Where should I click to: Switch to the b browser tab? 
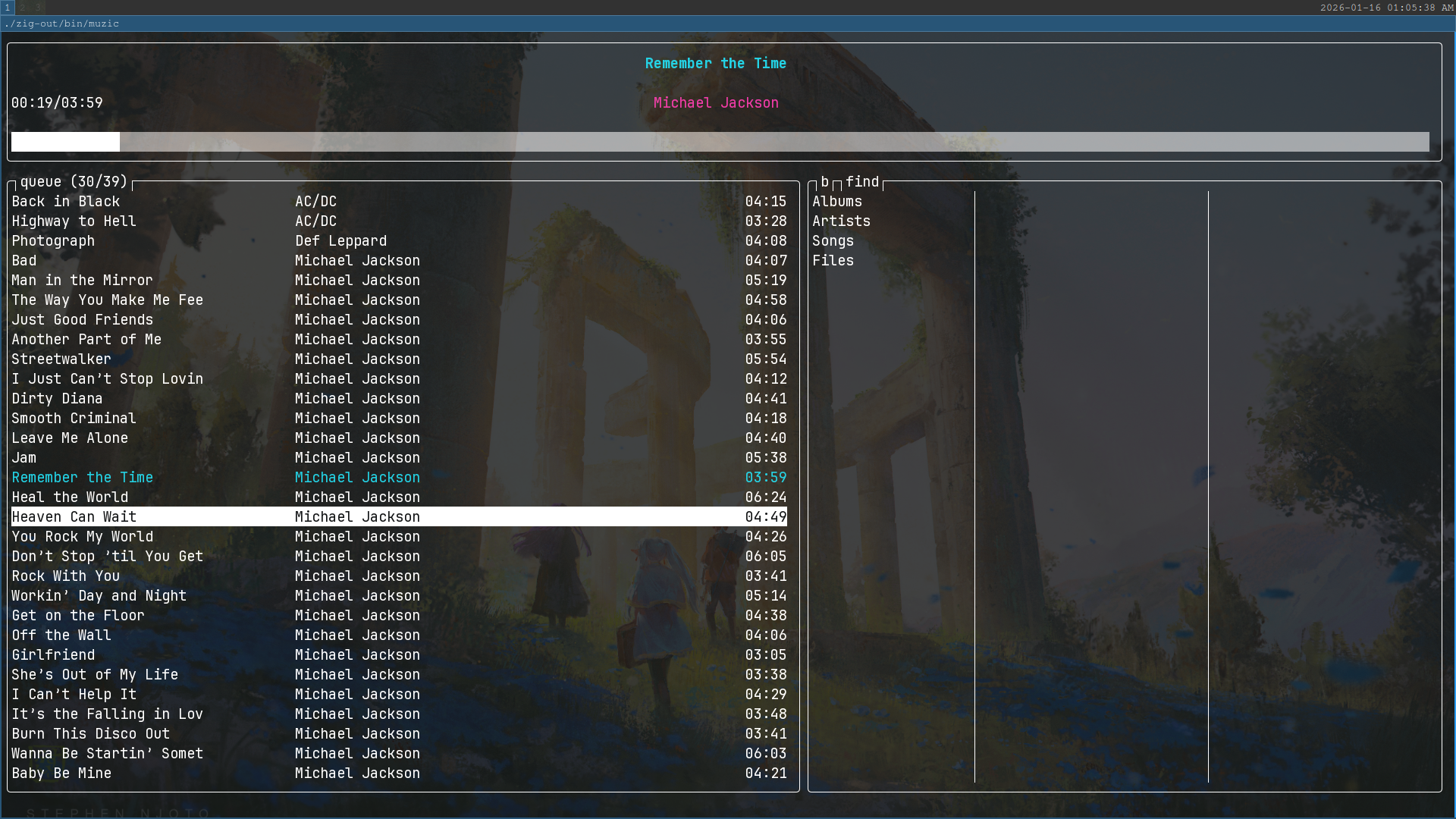point(824,182)
